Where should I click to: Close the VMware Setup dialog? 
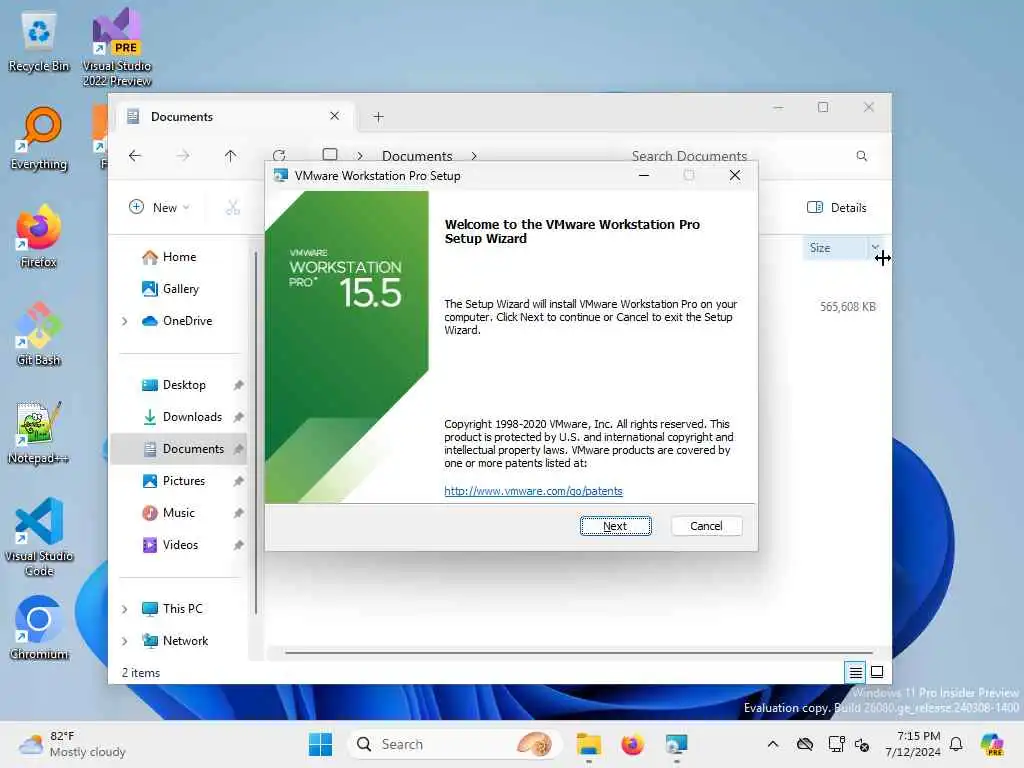click(x=735, y=175)
